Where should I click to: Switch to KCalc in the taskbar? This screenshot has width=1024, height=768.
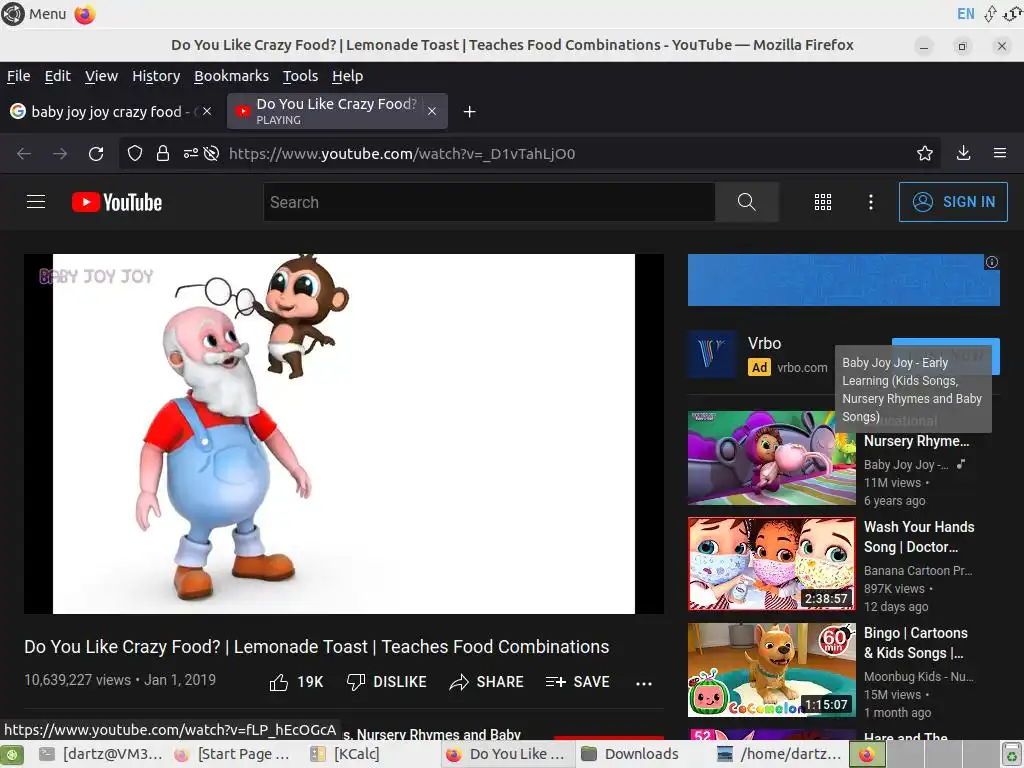click(346, 754)
